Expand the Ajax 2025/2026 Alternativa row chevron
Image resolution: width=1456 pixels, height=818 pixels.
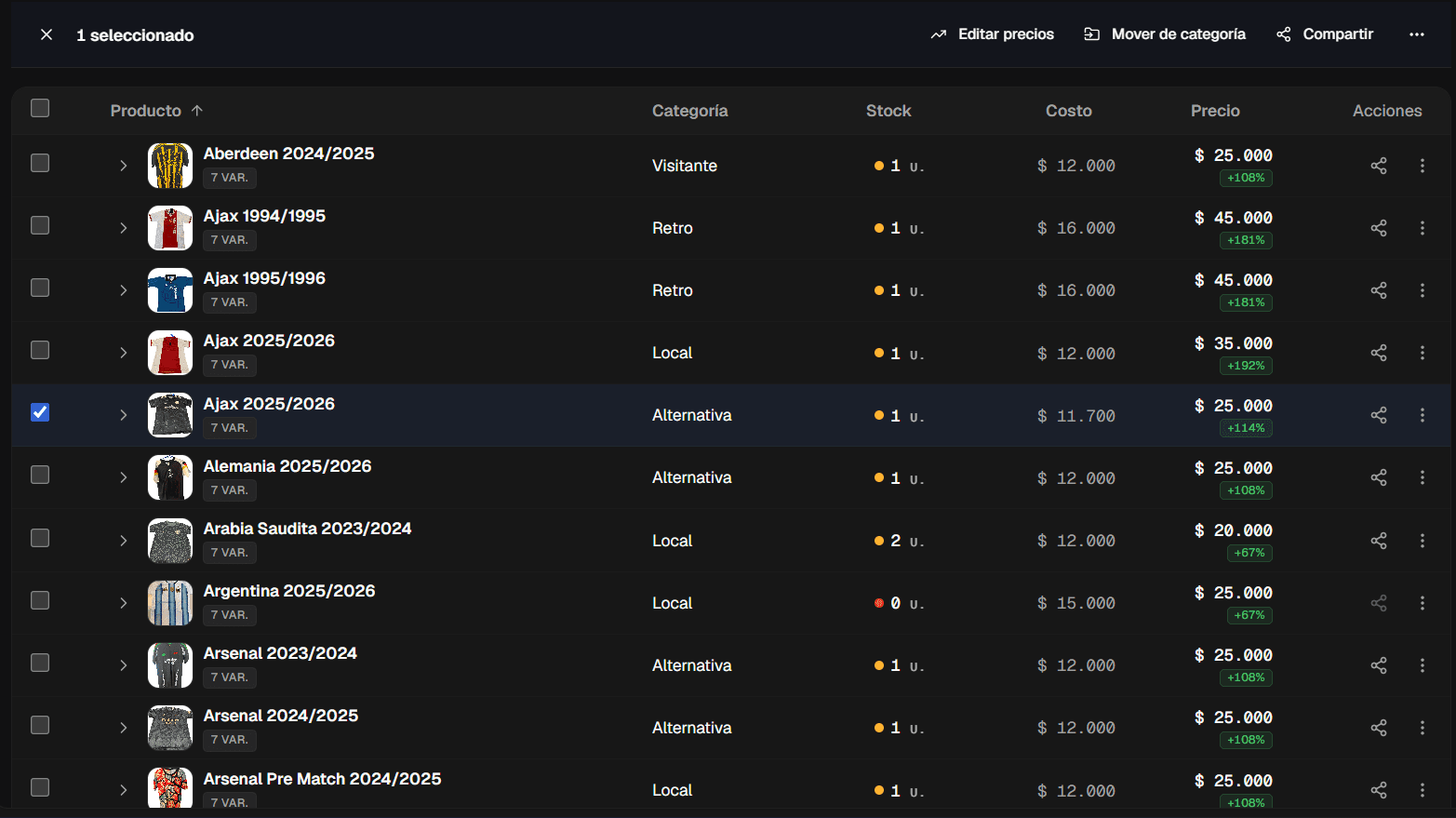coord(123,415)
